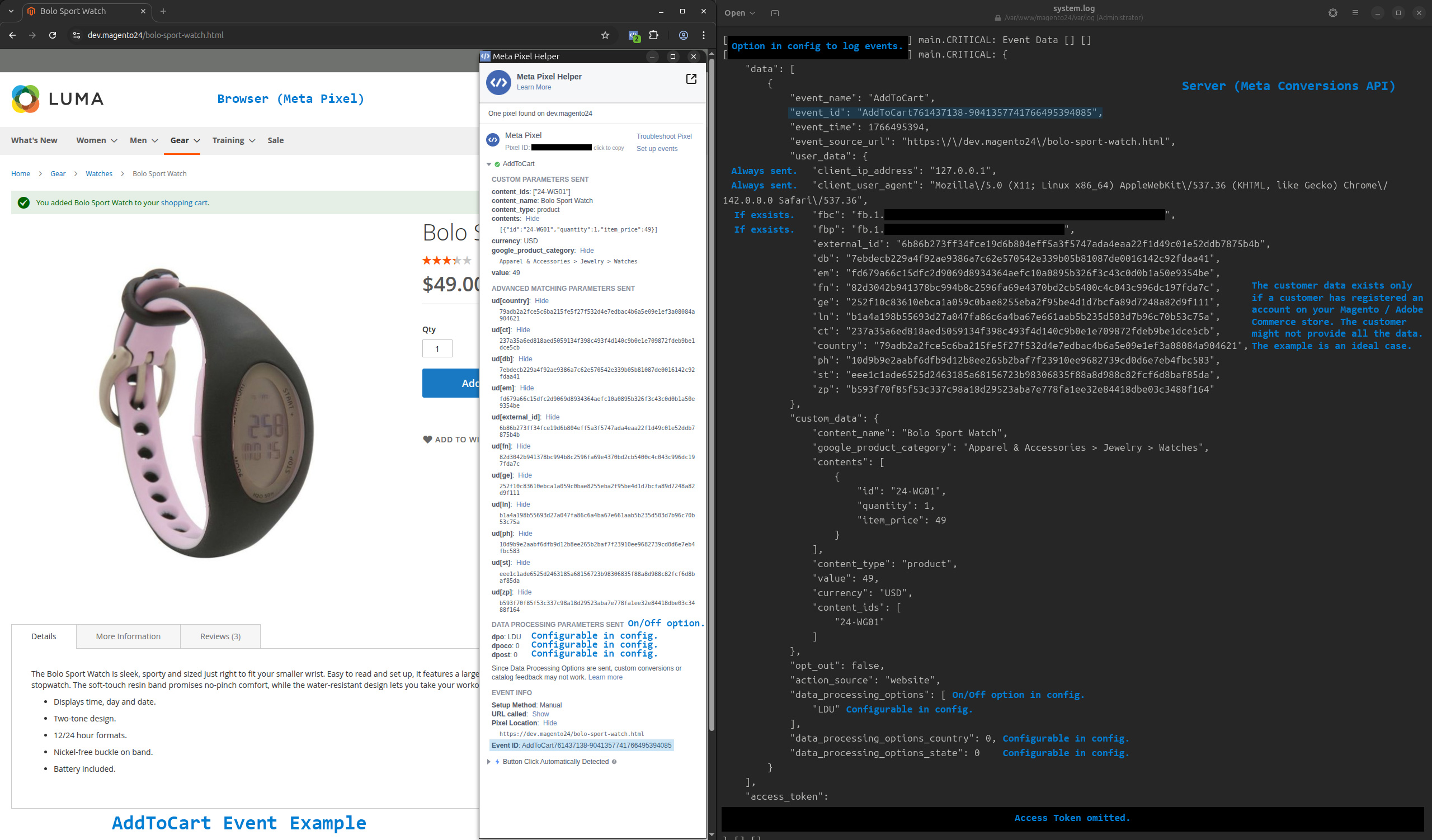Click the Troubleshoot Pixel link
The width and height of the screenshot is (1432, 840).
tap(664, 136)
